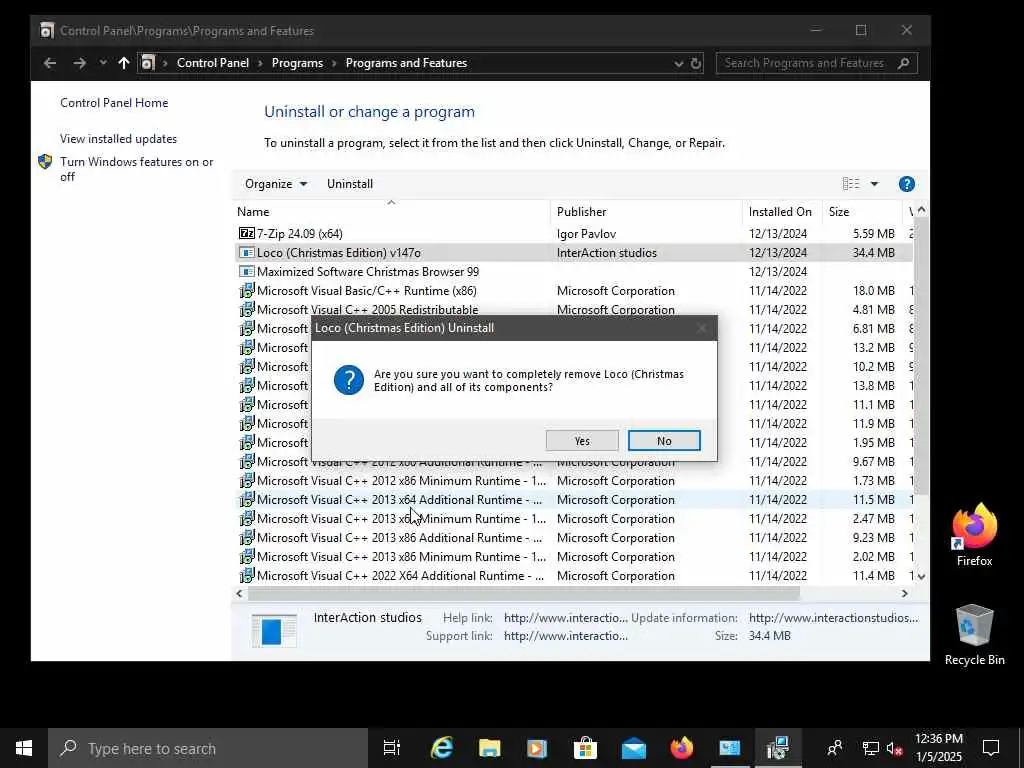This screenshot has width=1024, height=768.
Task: Open the Update information URL in details pane
Action: coord(833,618)
